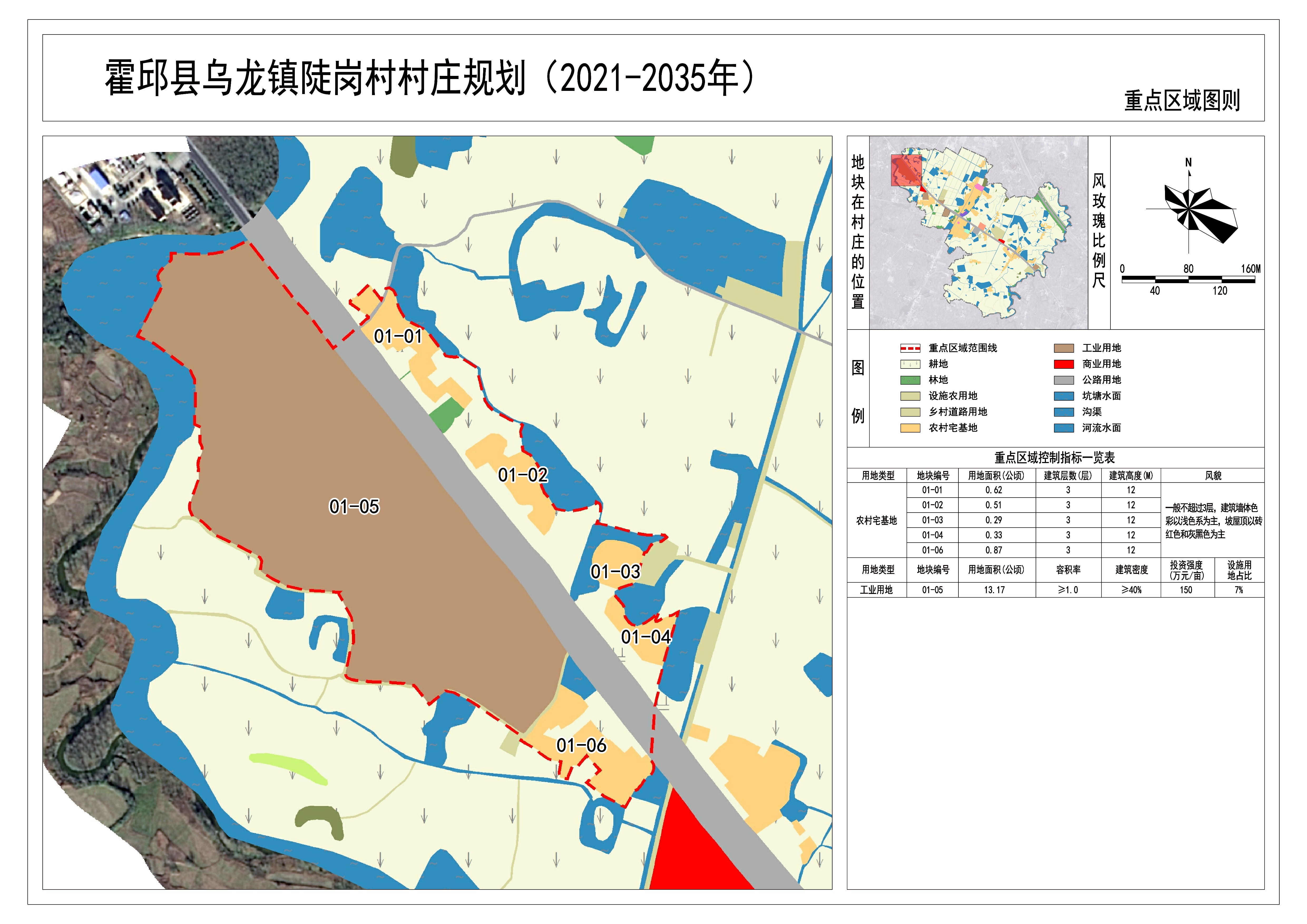1307x924 pixels.
Task: Click the 13.17 area cell in the table
Action: pos(995,590)
